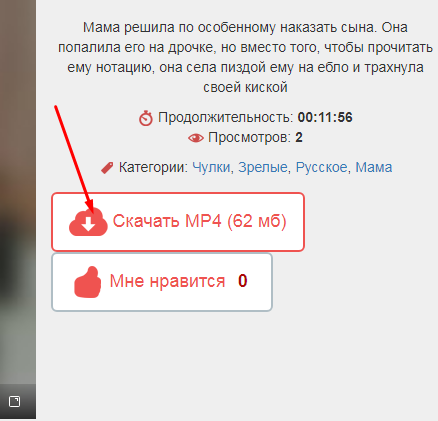
Task: Click the eye icon beside Просмотров
Action: point(196,138)
